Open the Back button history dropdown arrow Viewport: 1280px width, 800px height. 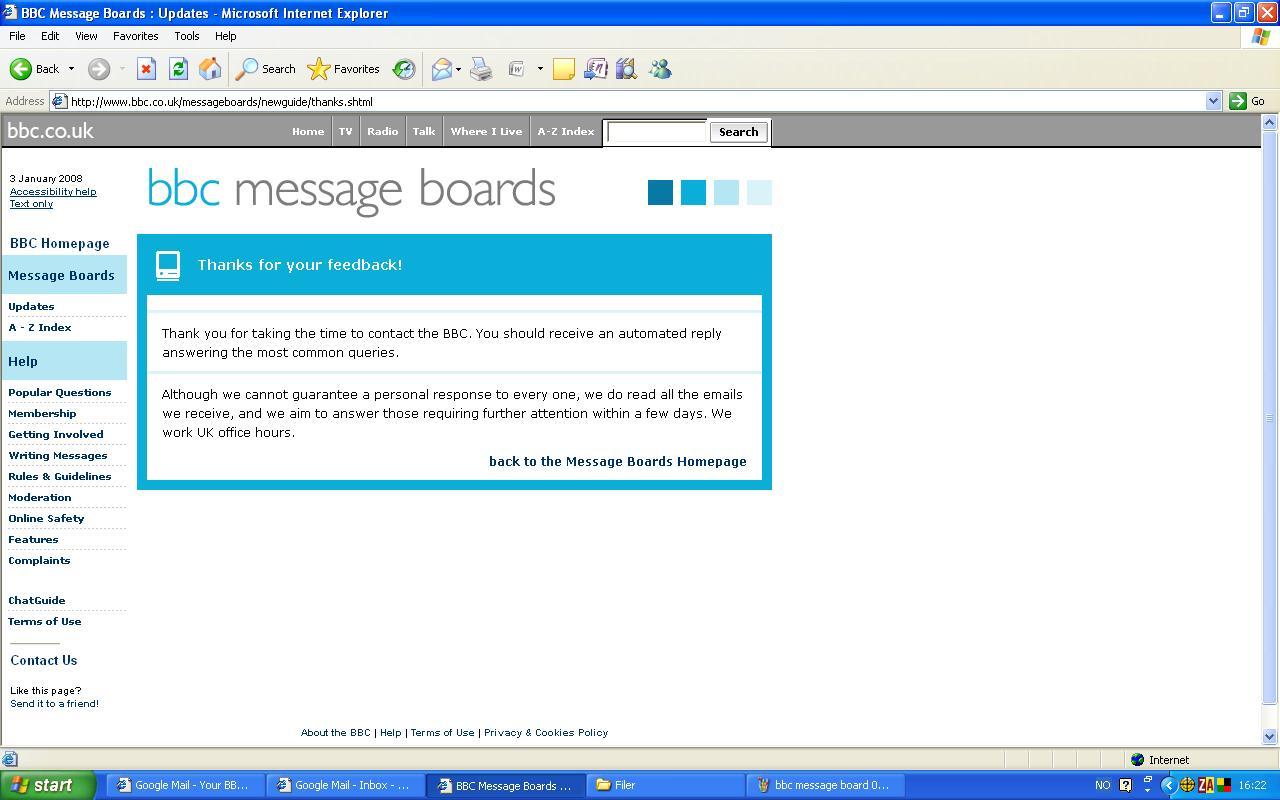point(71,69)
